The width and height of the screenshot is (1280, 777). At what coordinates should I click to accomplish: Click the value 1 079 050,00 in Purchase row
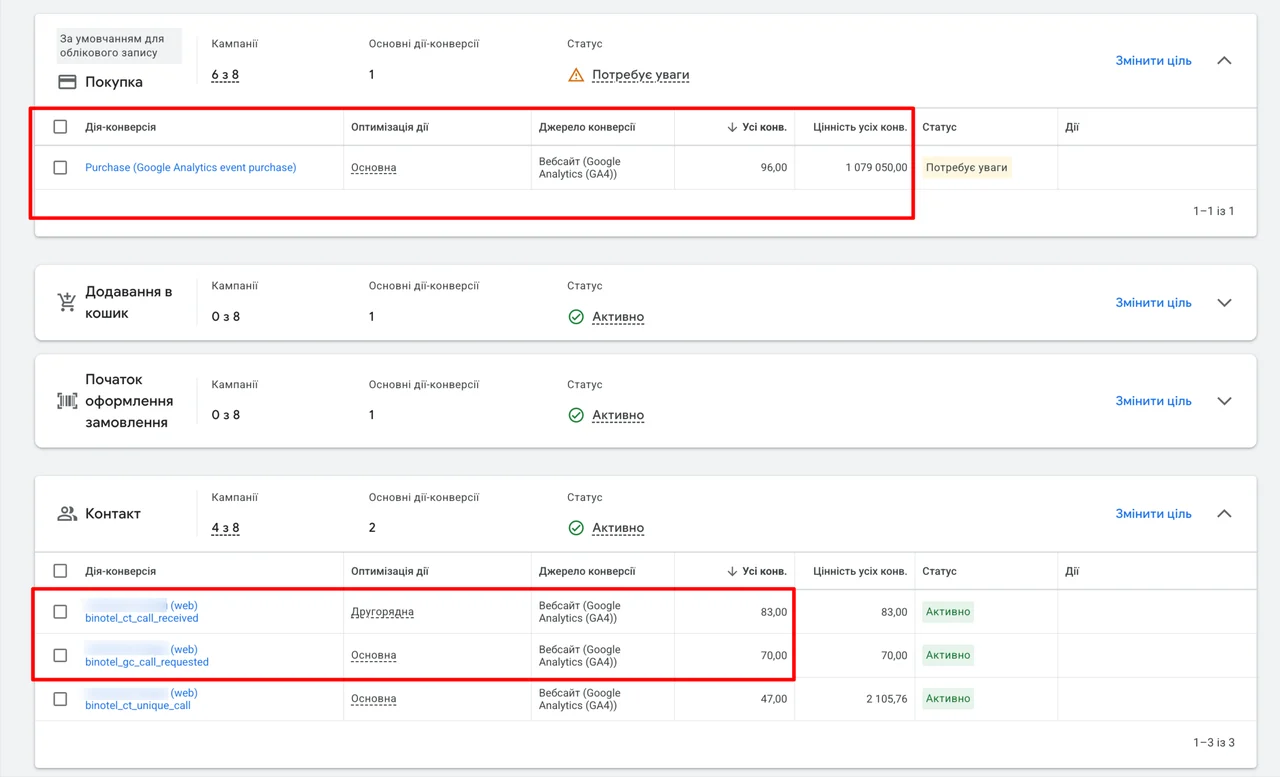pos(876,168)
